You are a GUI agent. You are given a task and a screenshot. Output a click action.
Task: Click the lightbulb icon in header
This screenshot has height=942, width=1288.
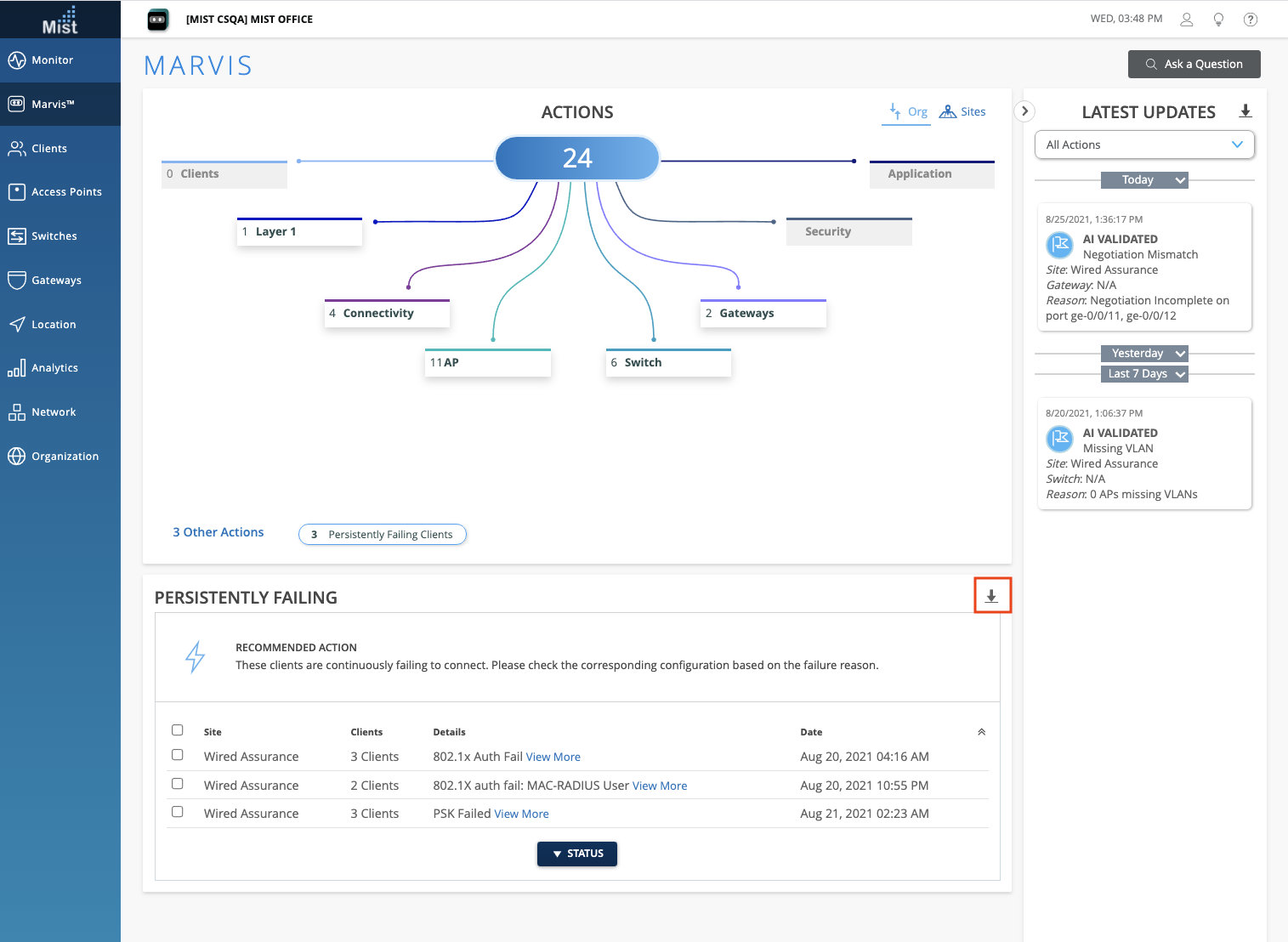(1218, 20)
